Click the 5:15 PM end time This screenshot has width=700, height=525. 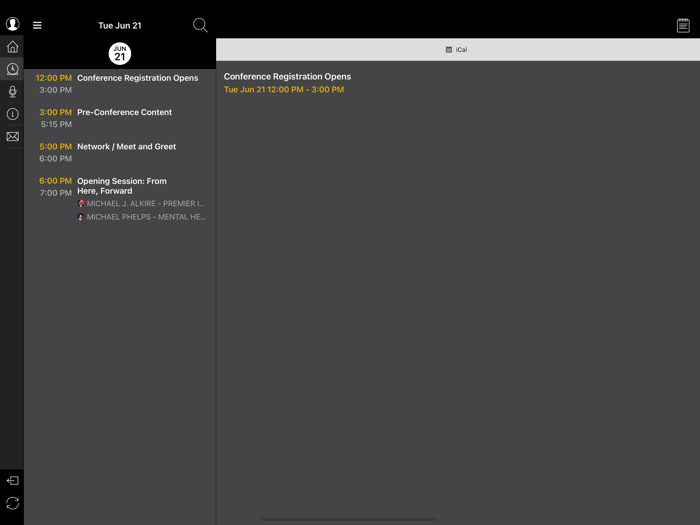(56, 124)
